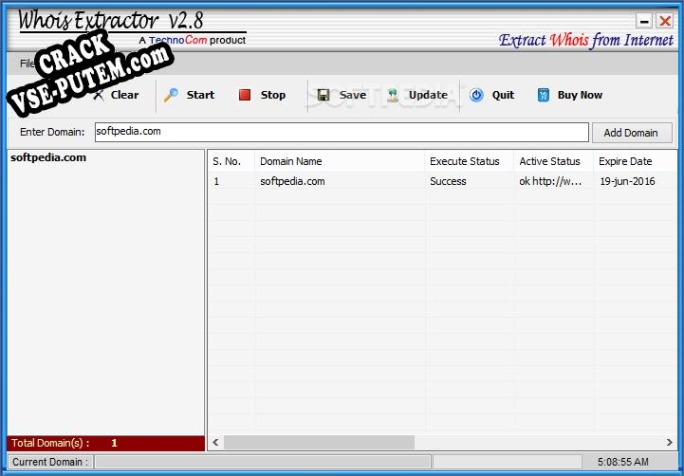Select the softpedia.com cell in the table
Screen dimensions: 684x476
(x=292, y=181)
